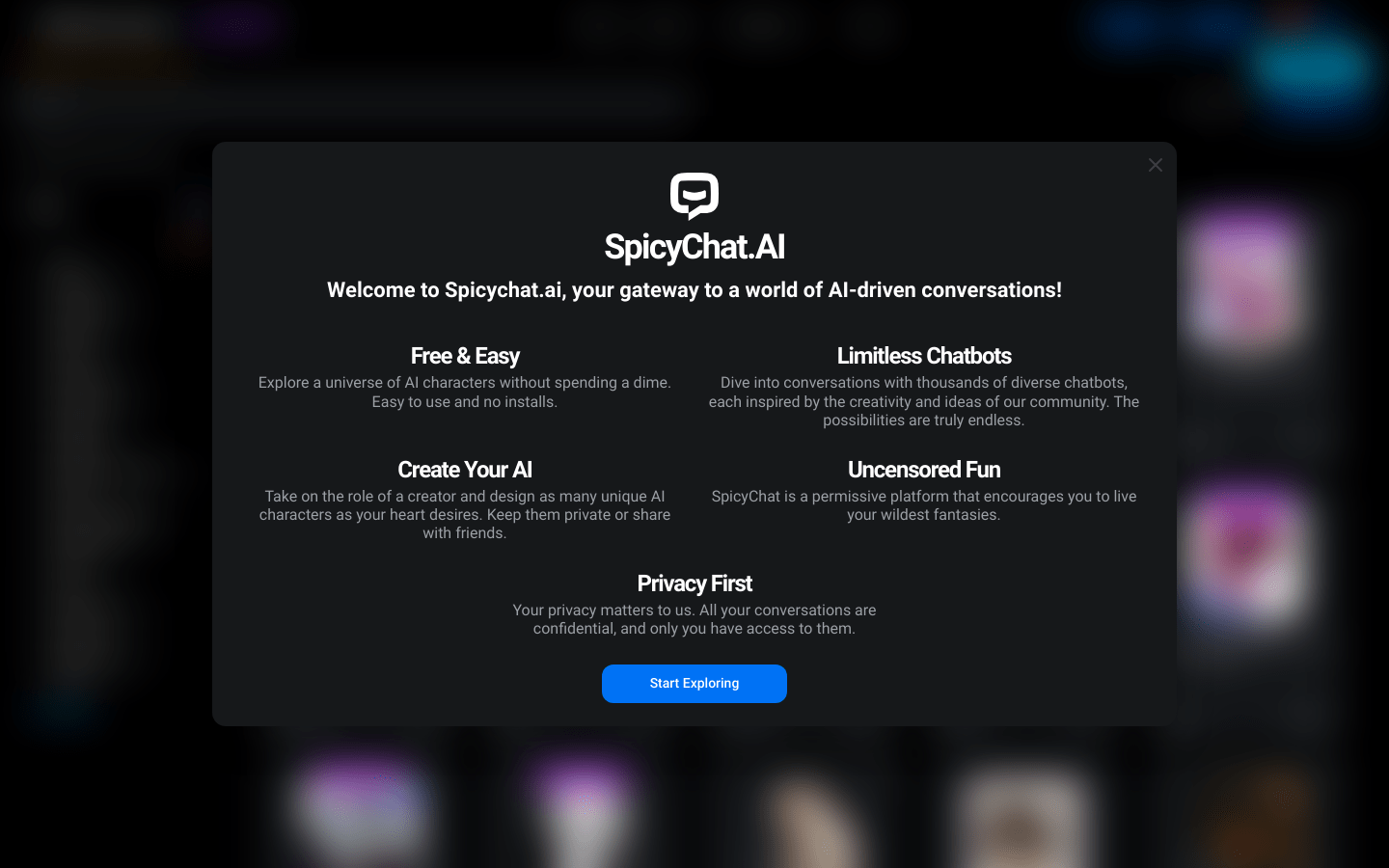Click the blurred purple badge in the top header

[234, 24]
